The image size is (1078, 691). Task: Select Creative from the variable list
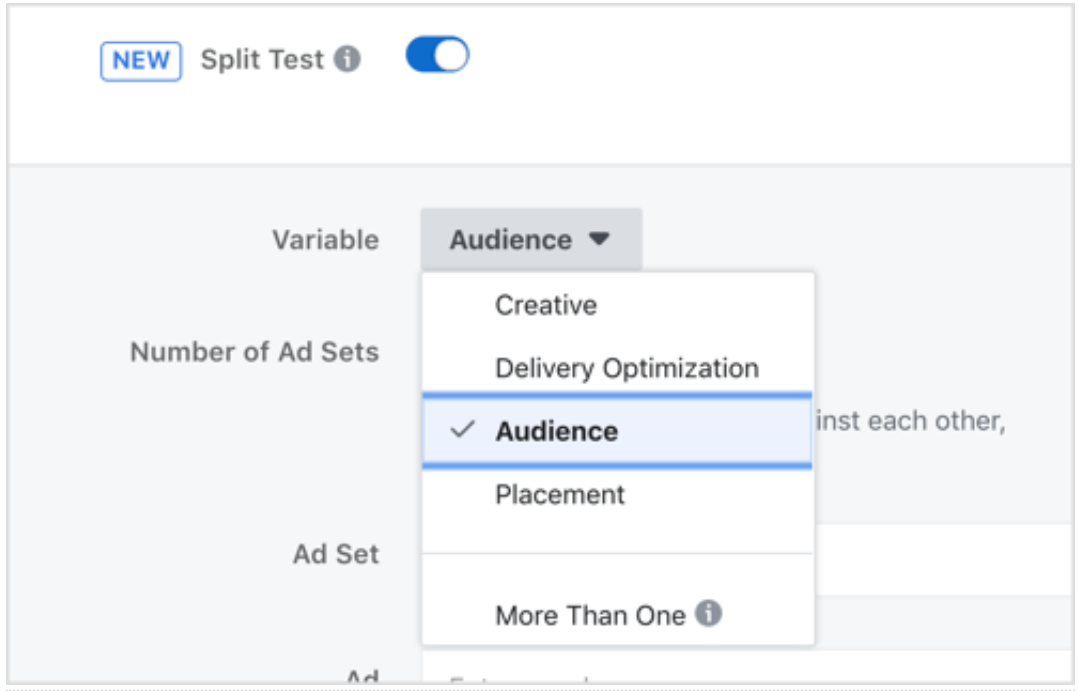pos(546,305)
